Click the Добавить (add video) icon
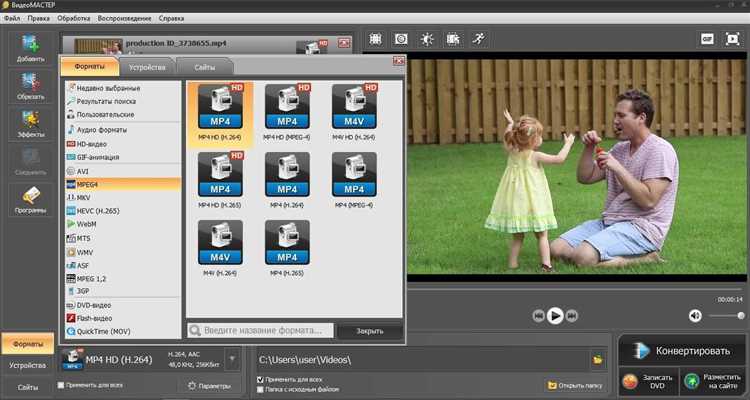Screen dimensions: 750x400 tap(31, 45)
